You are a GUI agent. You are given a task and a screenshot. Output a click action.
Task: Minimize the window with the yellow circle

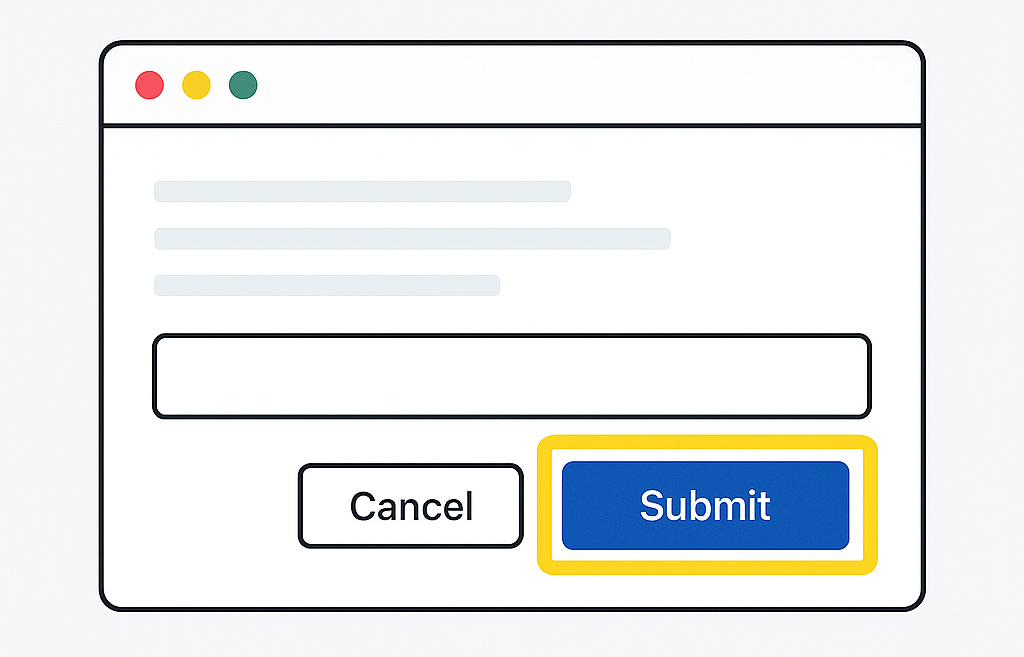[196, 85]
